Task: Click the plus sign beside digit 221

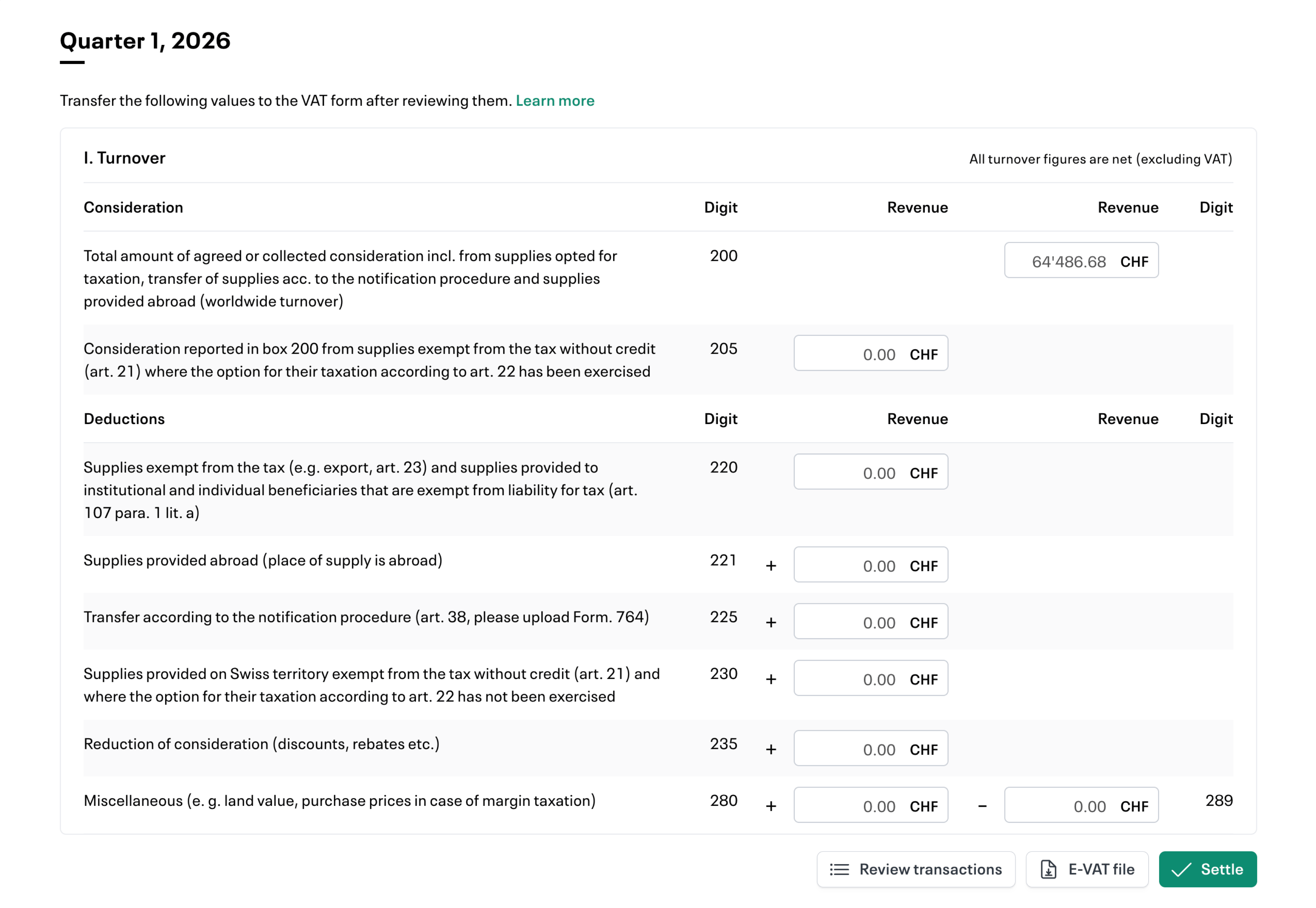Action: coord(771,565)
